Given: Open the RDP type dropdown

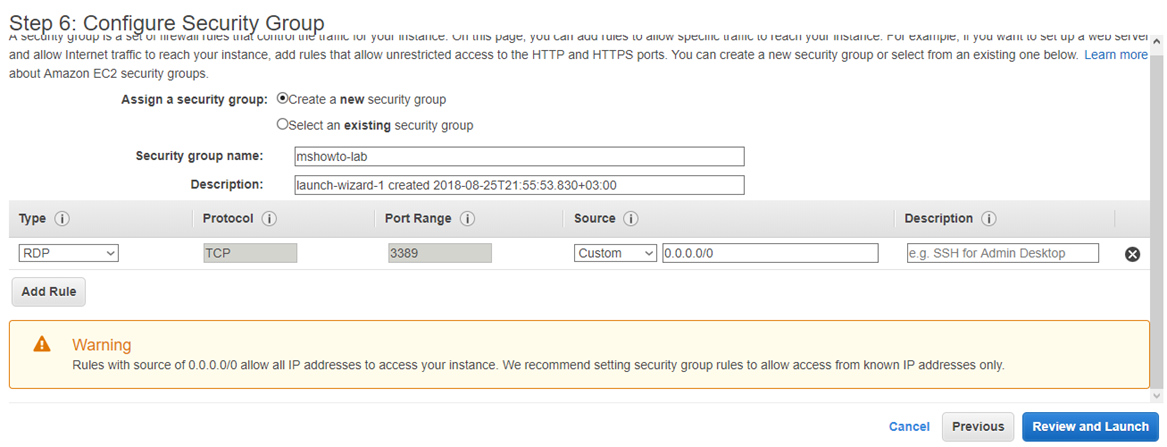Looking at the screenshot, I should coord(68,253).
